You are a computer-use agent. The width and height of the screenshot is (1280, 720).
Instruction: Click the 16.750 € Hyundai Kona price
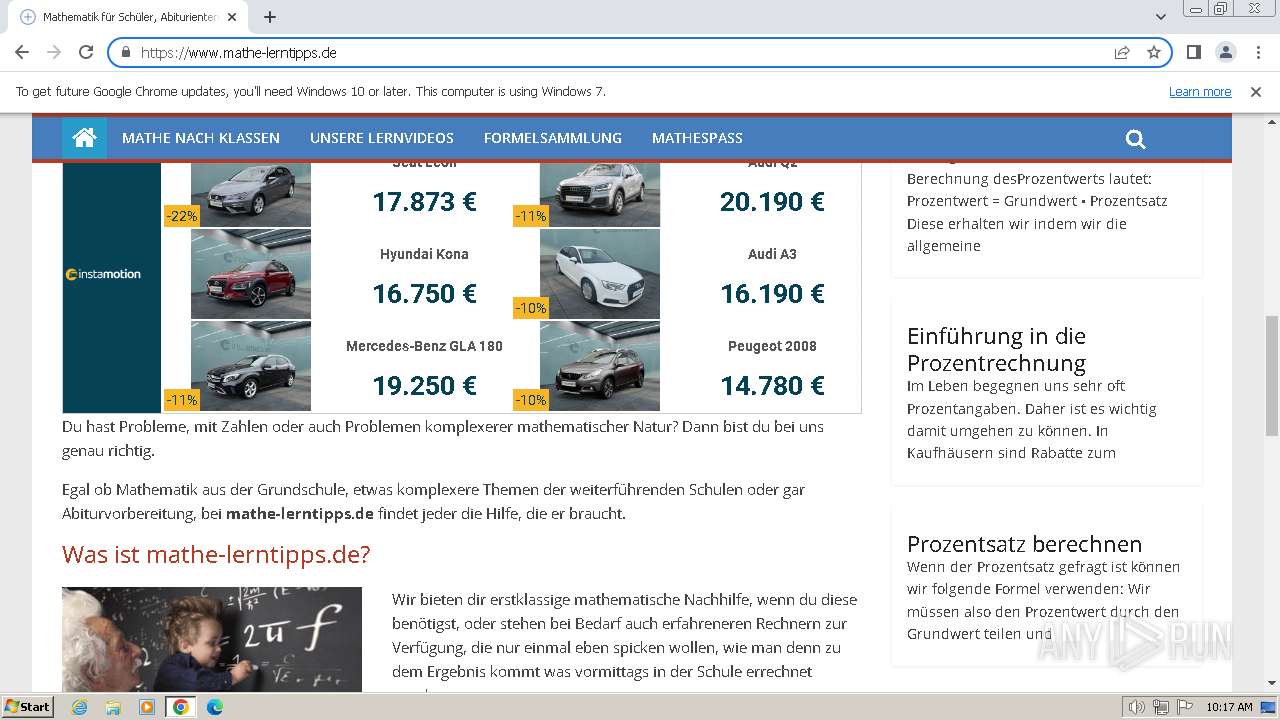[x=424, y=294]
